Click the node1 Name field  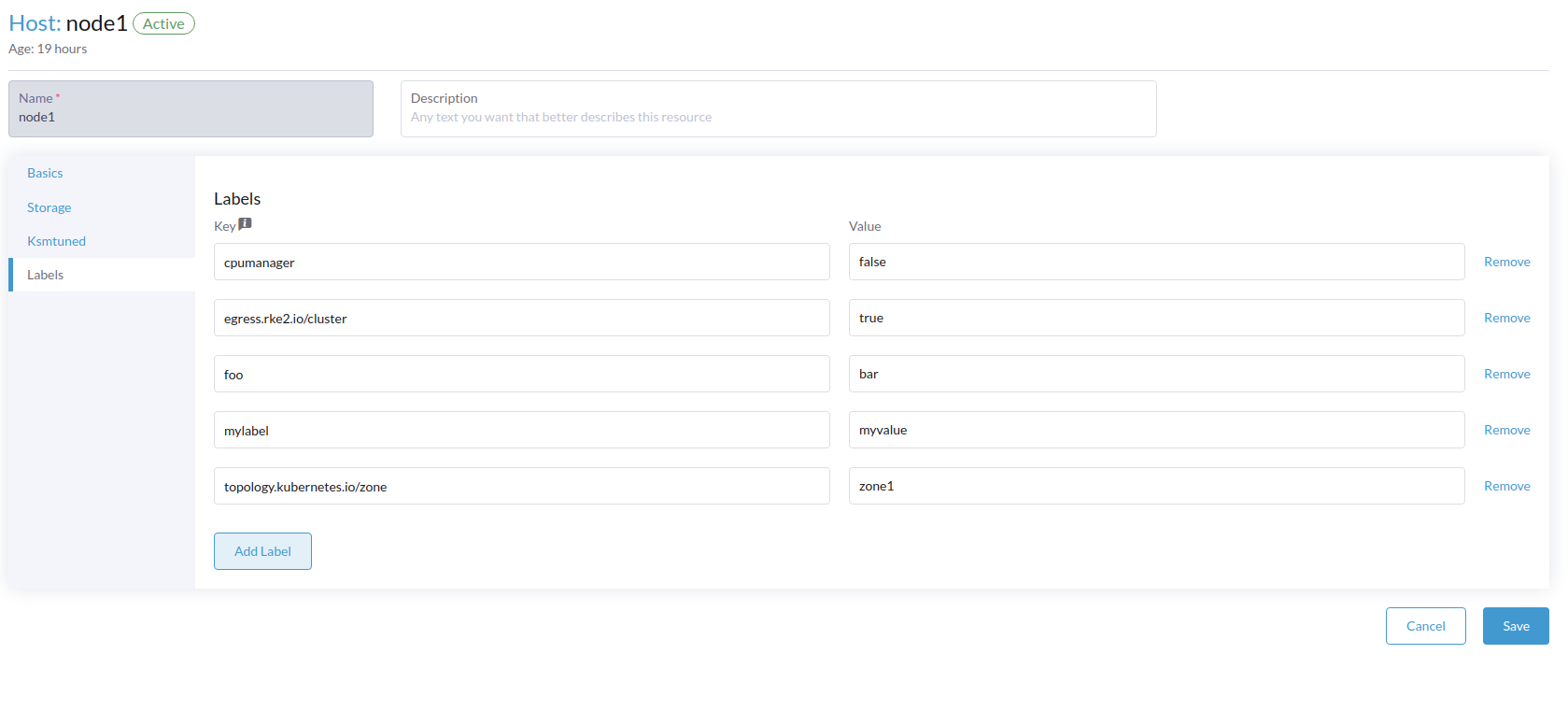[x=191, y=108]
